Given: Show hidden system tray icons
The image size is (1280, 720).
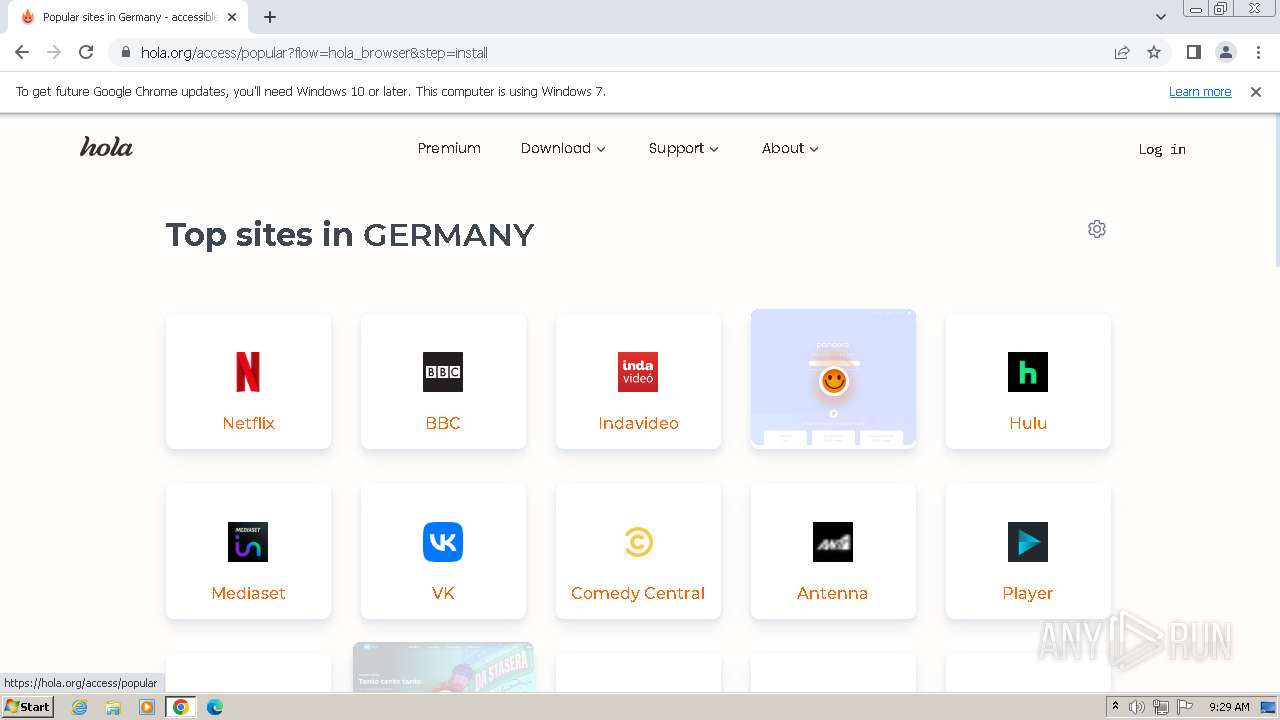Looking at the screenshot, I should [1115, 707].
